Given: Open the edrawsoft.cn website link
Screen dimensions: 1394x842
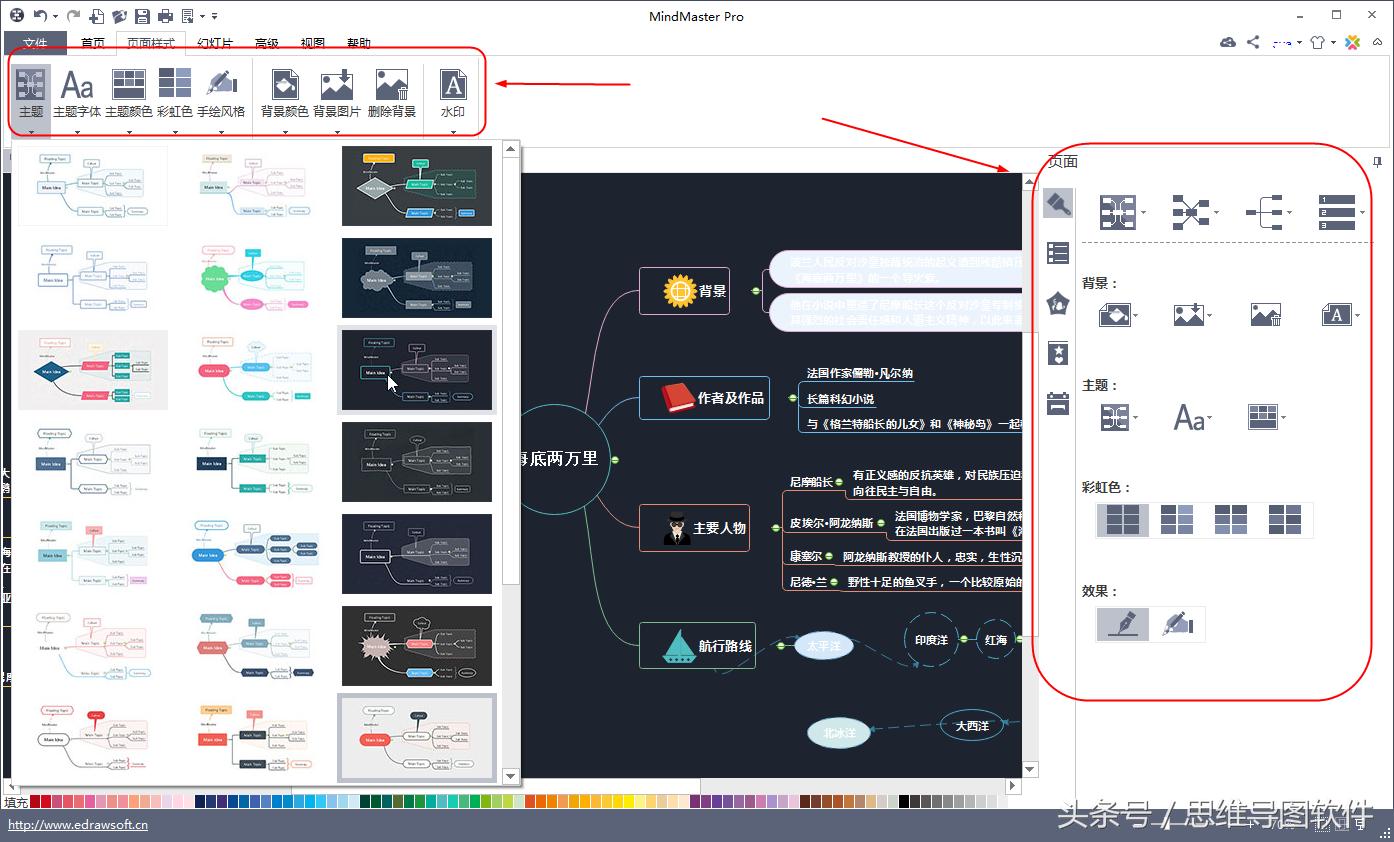Looking at the screenshot, I should 78,825.
